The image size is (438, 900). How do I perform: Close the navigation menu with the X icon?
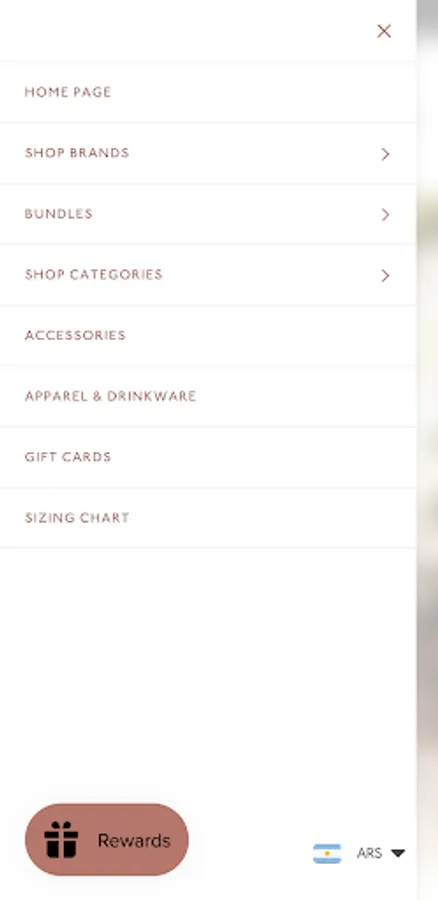[x=384, y=31]
